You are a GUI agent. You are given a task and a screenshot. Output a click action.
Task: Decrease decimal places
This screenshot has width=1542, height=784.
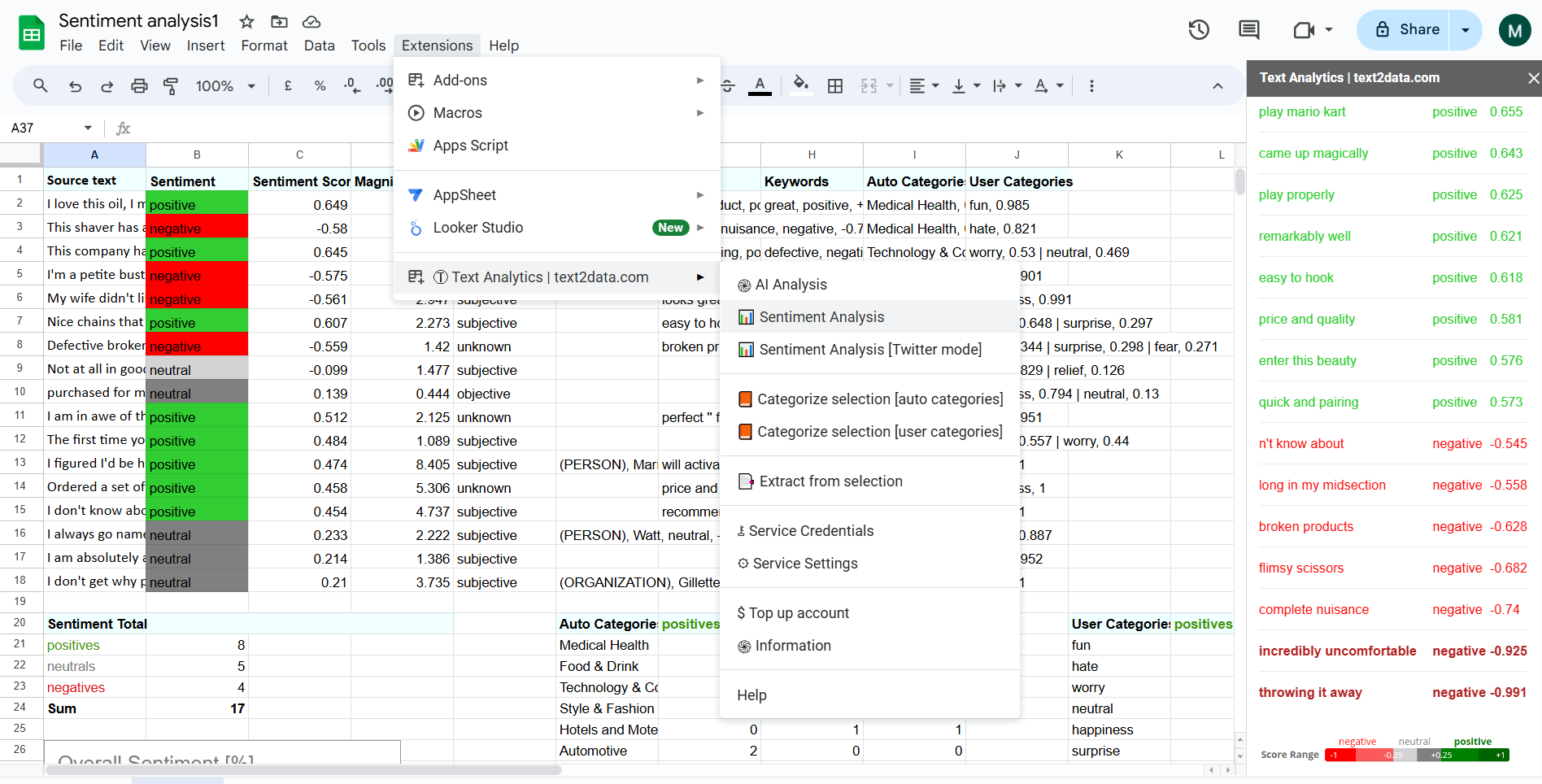pos(351,85)
